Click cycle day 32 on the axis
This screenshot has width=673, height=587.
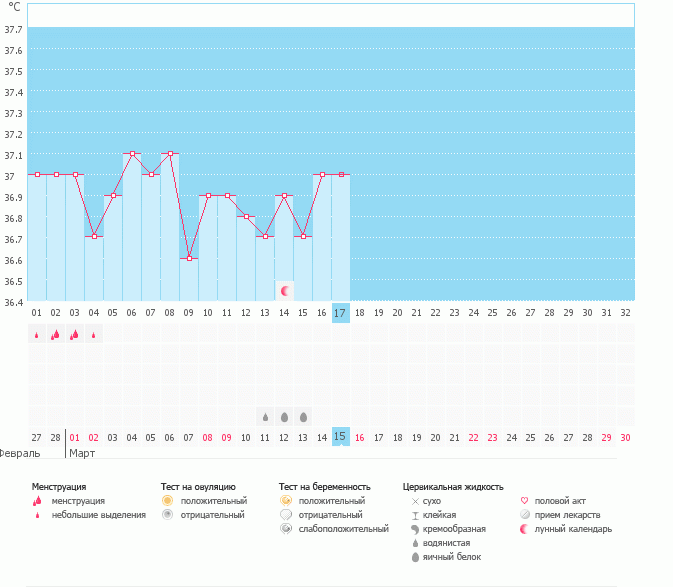pyautogui.click(x=625, y=313)
